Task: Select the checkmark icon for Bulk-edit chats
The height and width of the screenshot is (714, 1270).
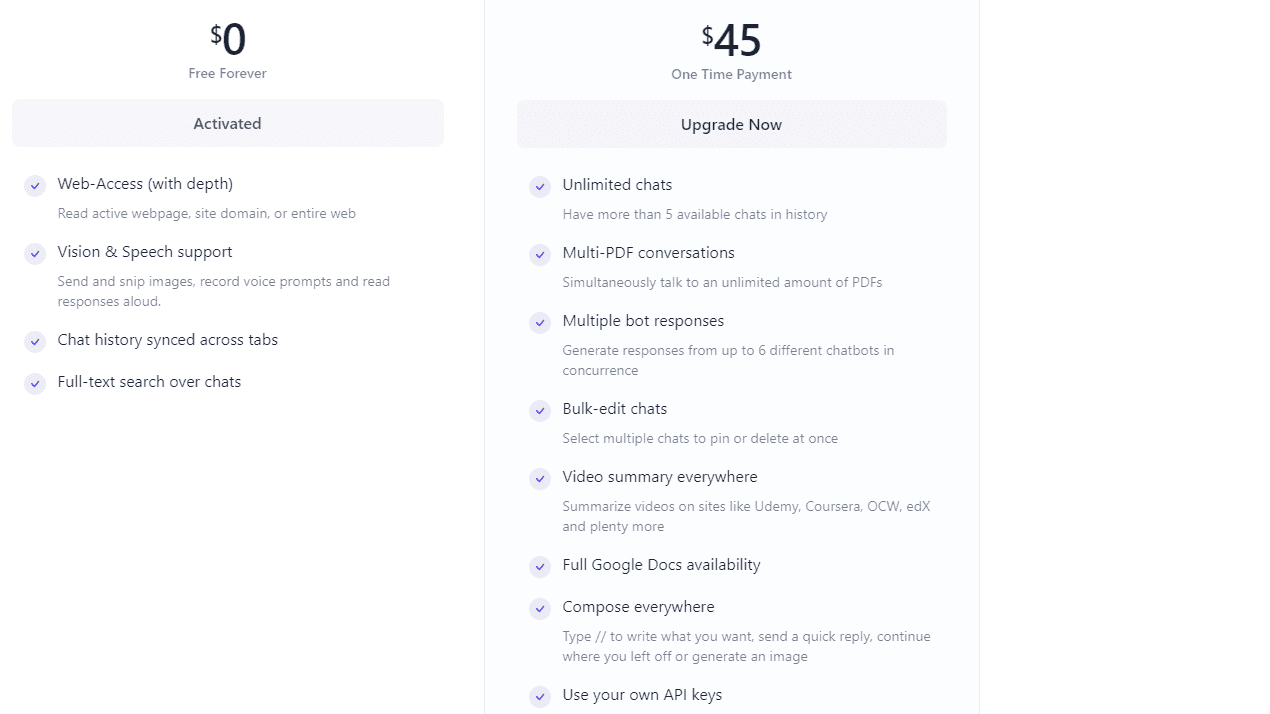Action: coord(540,410)
